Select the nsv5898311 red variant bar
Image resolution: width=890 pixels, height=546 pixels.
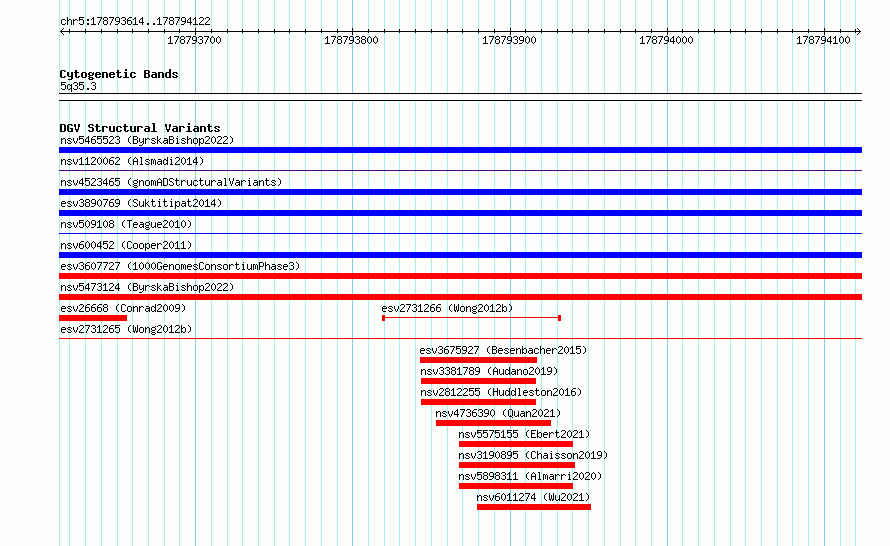pyautogui.click(x=516, y=486)
